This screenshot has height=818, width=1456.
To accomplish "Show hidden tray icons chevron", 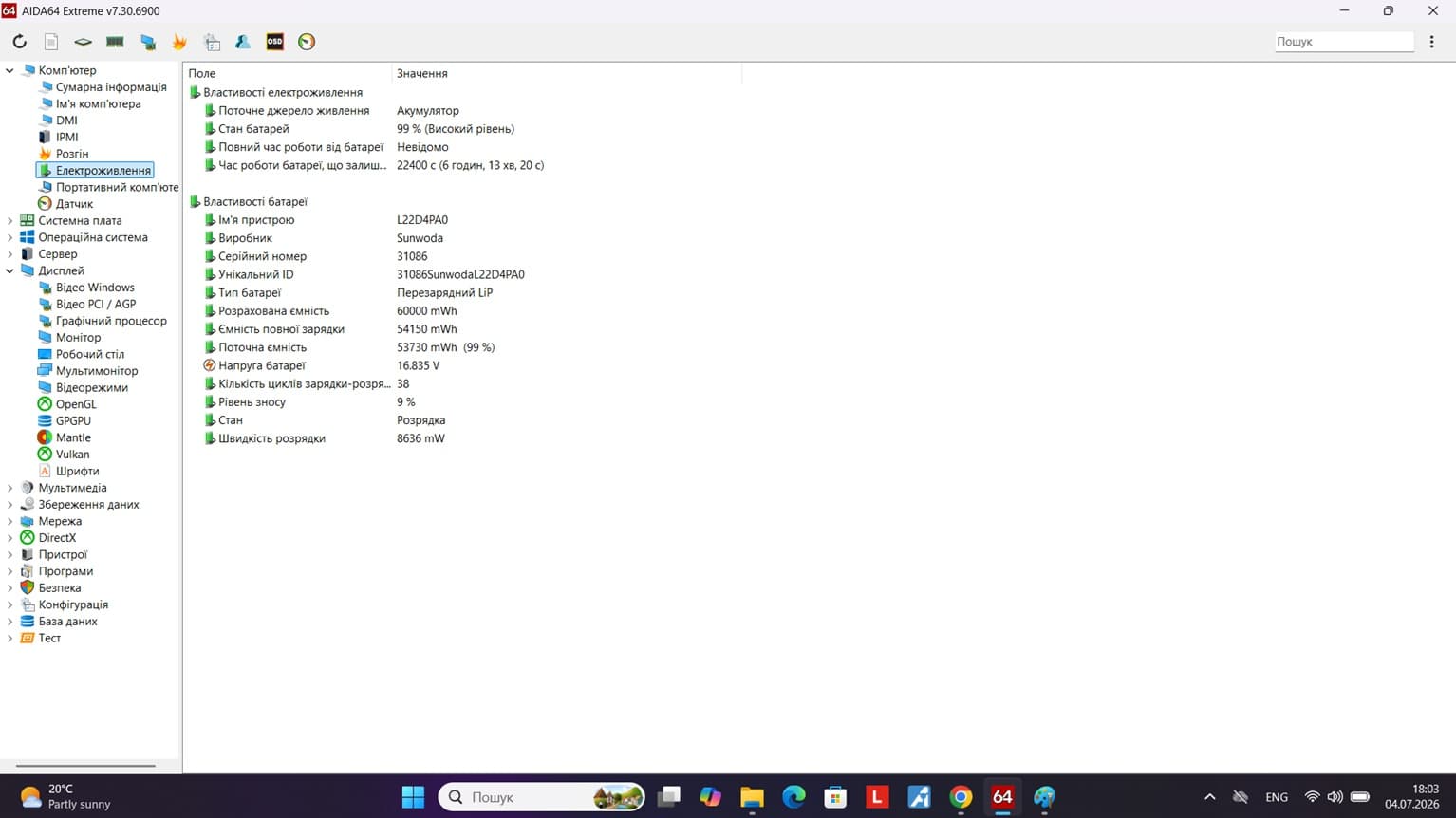I will point(1209,797).
